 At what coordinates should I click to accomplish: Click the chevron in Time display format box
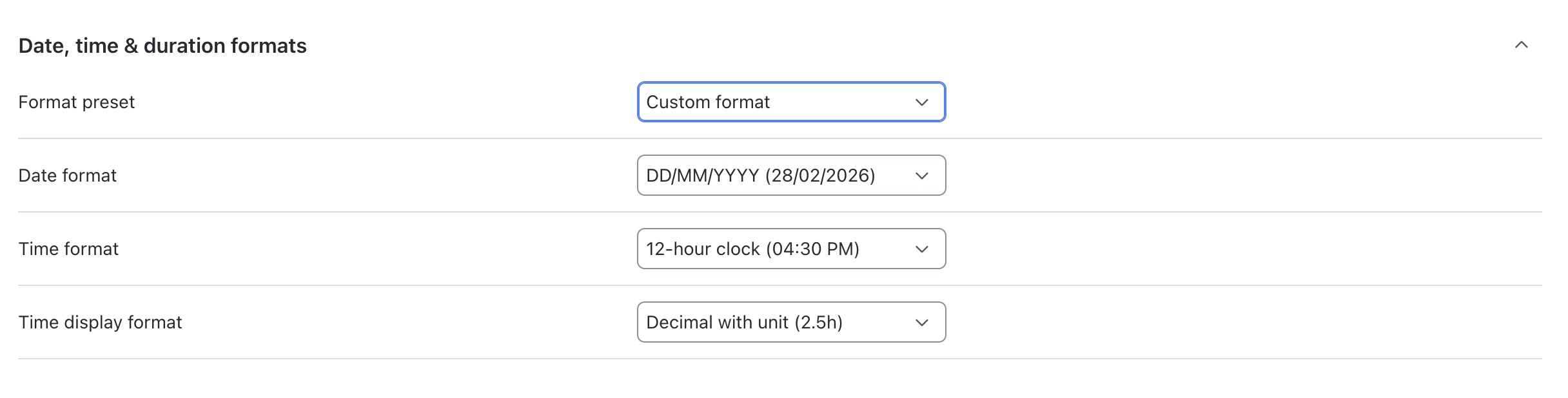point(922,323)
